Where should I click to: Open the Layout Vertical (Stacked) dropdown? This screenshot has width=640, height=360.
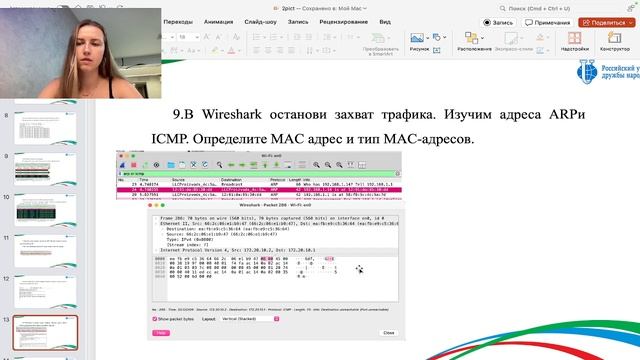point(250,319)
